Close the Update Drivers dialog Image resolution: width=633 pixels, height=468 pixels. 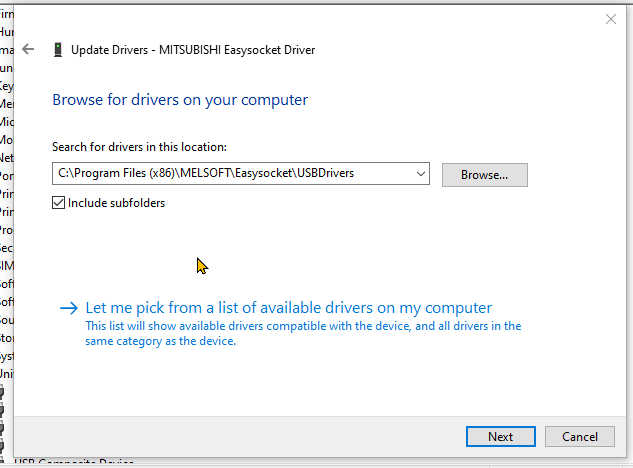(610, 19)
